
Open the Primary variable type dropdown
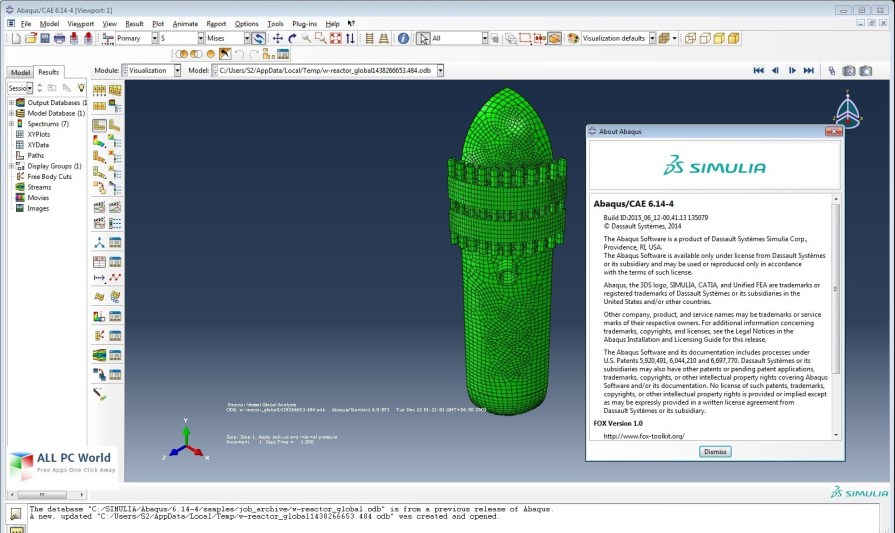click(155, 38)
